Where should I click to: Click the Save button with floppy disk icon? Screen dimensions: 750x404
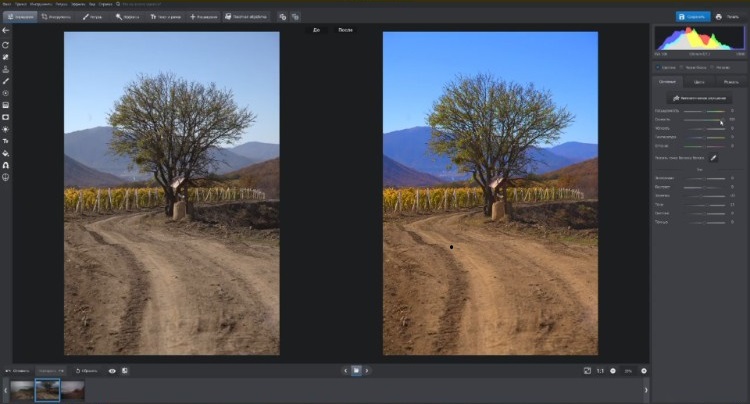692,16
